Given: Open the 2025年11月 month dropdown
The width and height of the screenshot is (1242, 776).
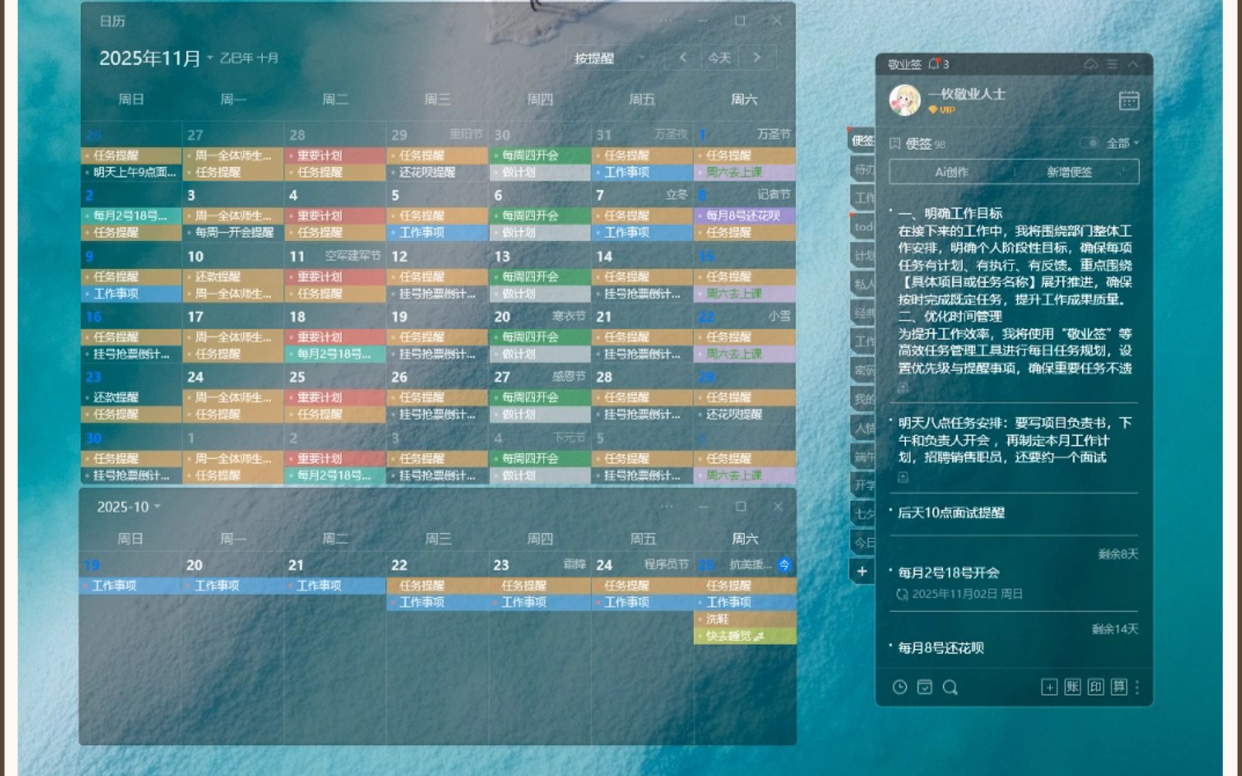Looking at the screenshot, I should tap(156, 58).
